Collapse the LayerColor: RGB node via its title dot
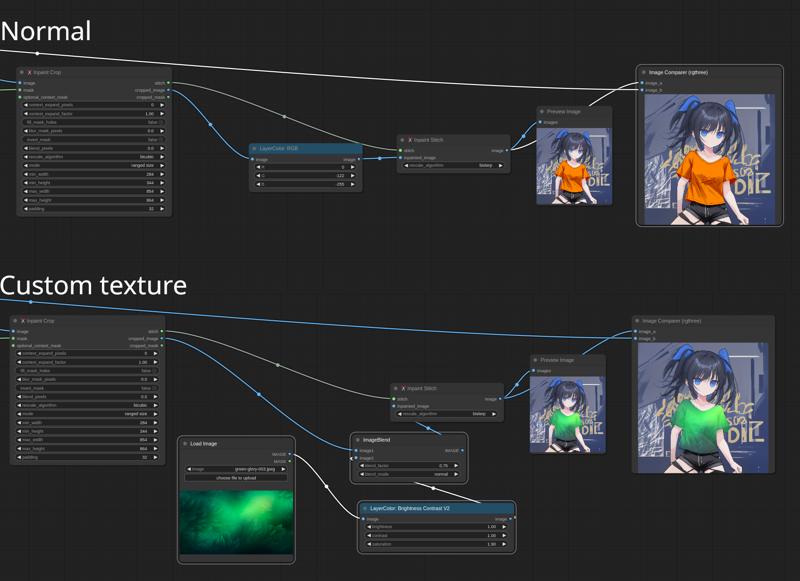 pyautogui.click(x=254, y=148)
